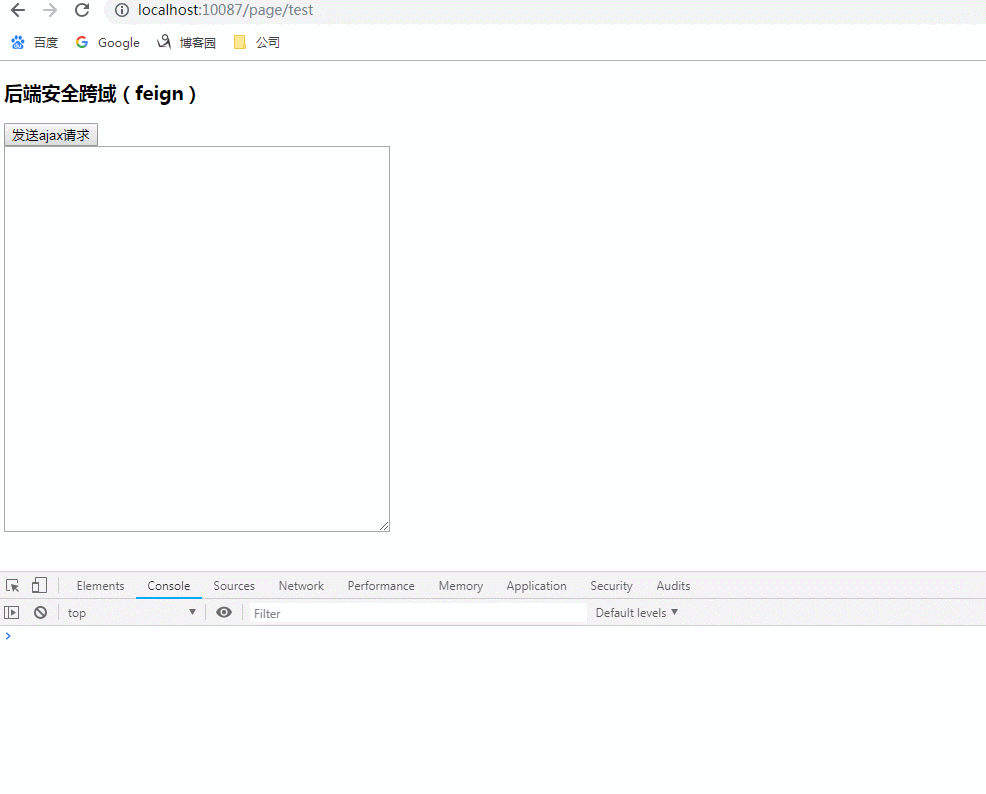
Task: Expand the Default levels dropdown
Action: coord(636,612)
